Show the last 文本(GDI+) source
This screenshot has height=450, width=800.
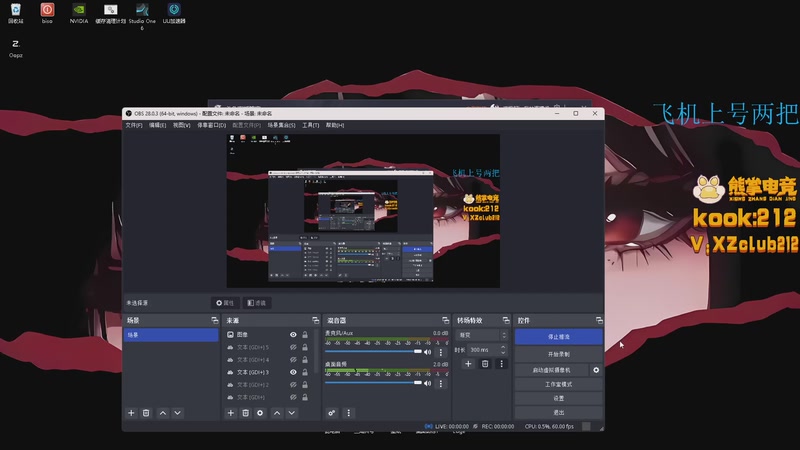293,397
